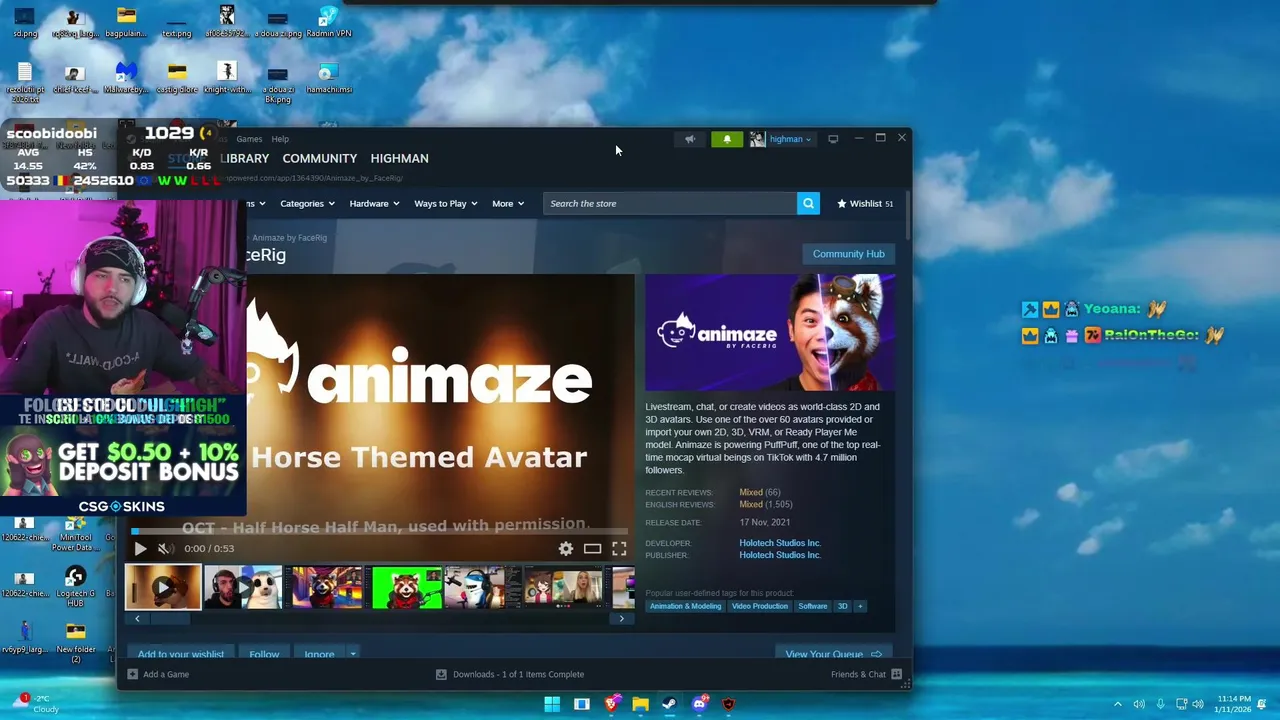Open trailer video settings gear
1280x720 pixels.
(x=566, y=548)
